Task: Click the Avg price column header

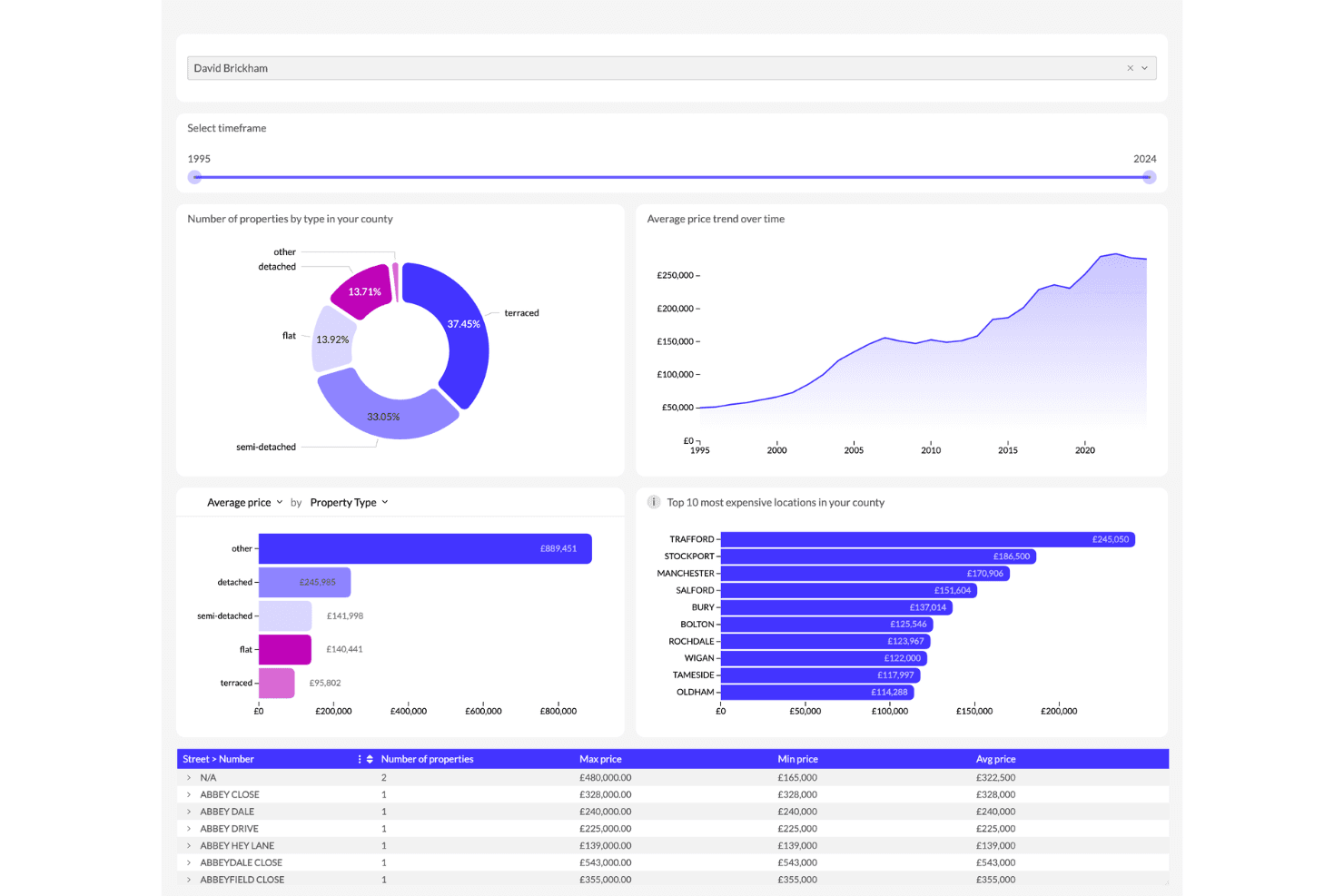Action: coord(995,759)
